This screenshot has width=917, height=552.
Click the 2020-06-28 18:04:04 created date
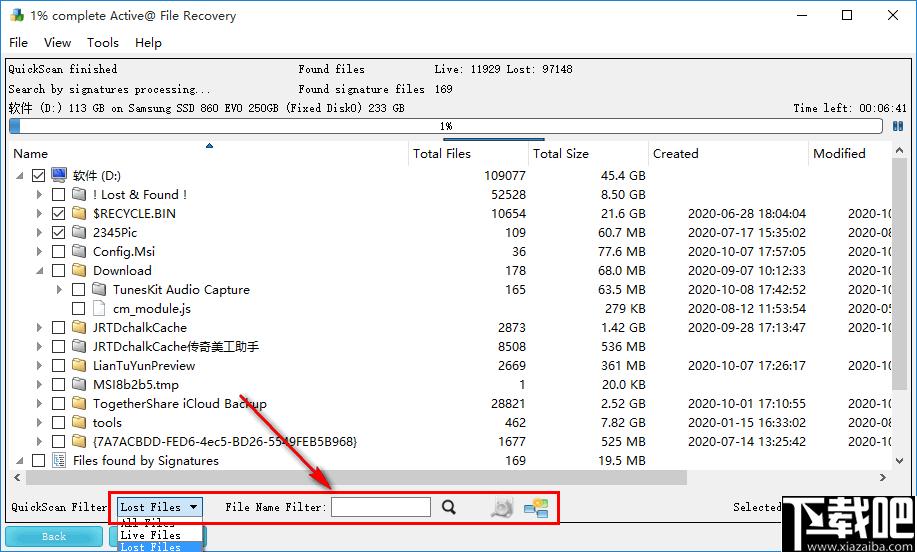coord(747,213)
